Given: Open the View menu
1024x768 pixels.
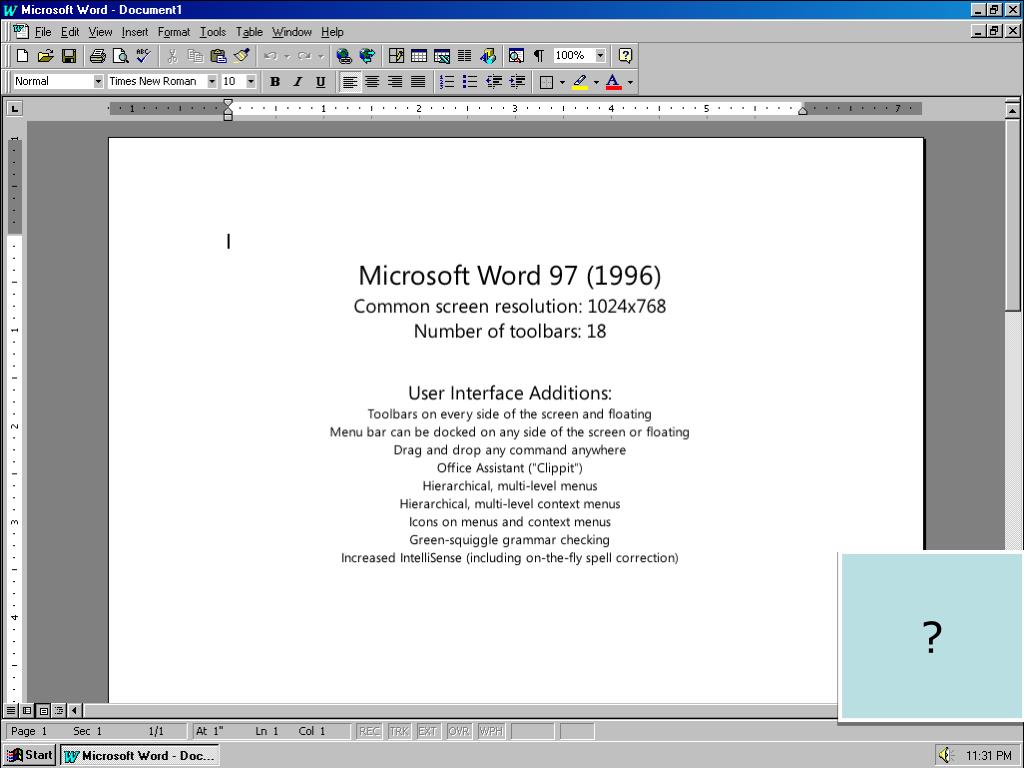Looking at the screenshot, I should (100, 32).
